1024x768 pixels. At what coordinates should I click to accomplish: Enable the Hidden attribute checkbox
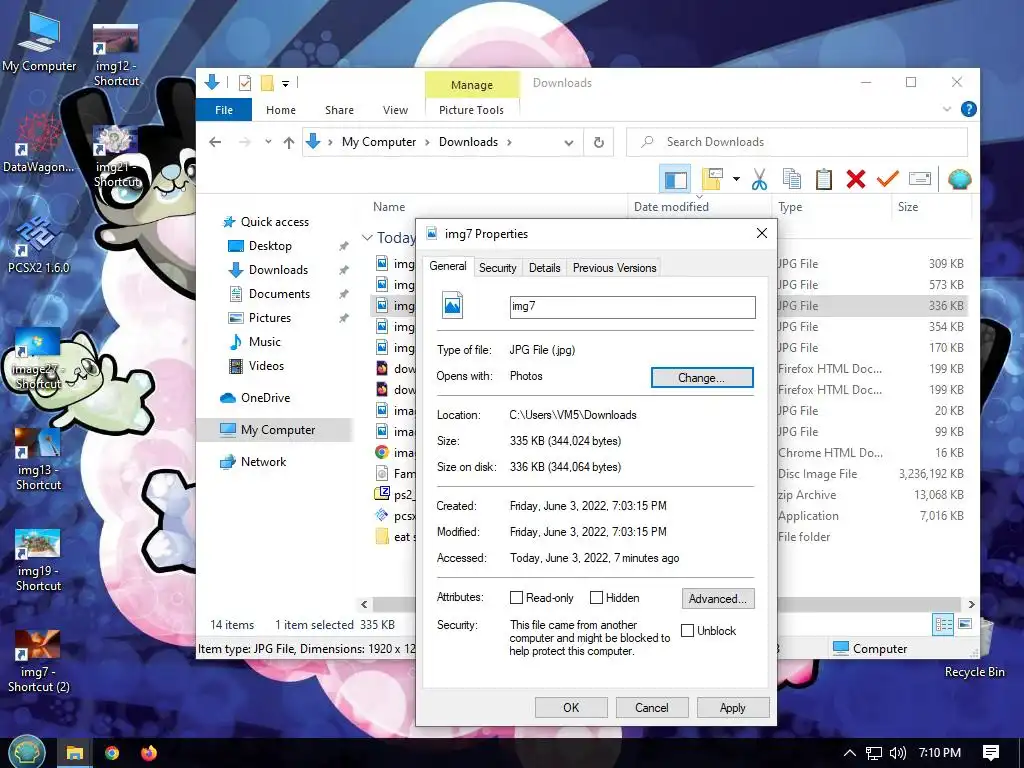pyautogui.click(x=596, y=598)
